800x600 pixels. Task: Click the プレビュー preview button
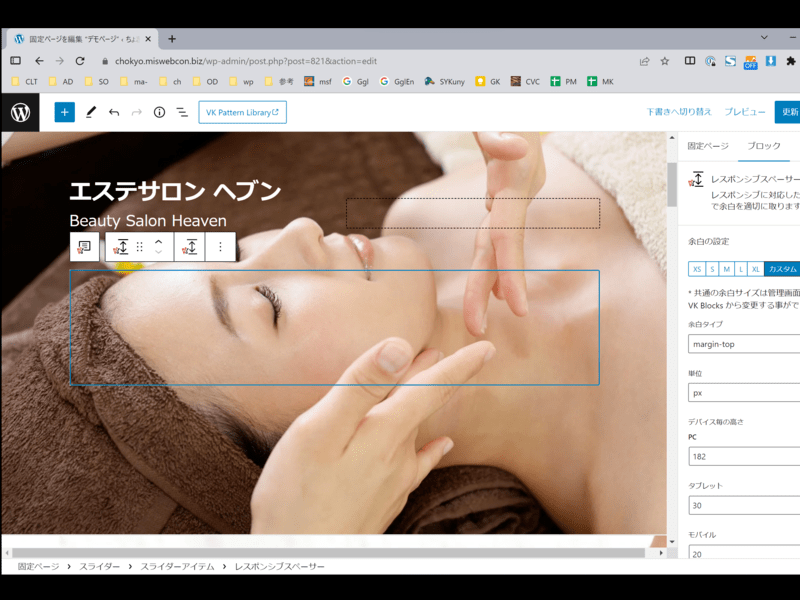pyautogui.click(x=745, y=112)
